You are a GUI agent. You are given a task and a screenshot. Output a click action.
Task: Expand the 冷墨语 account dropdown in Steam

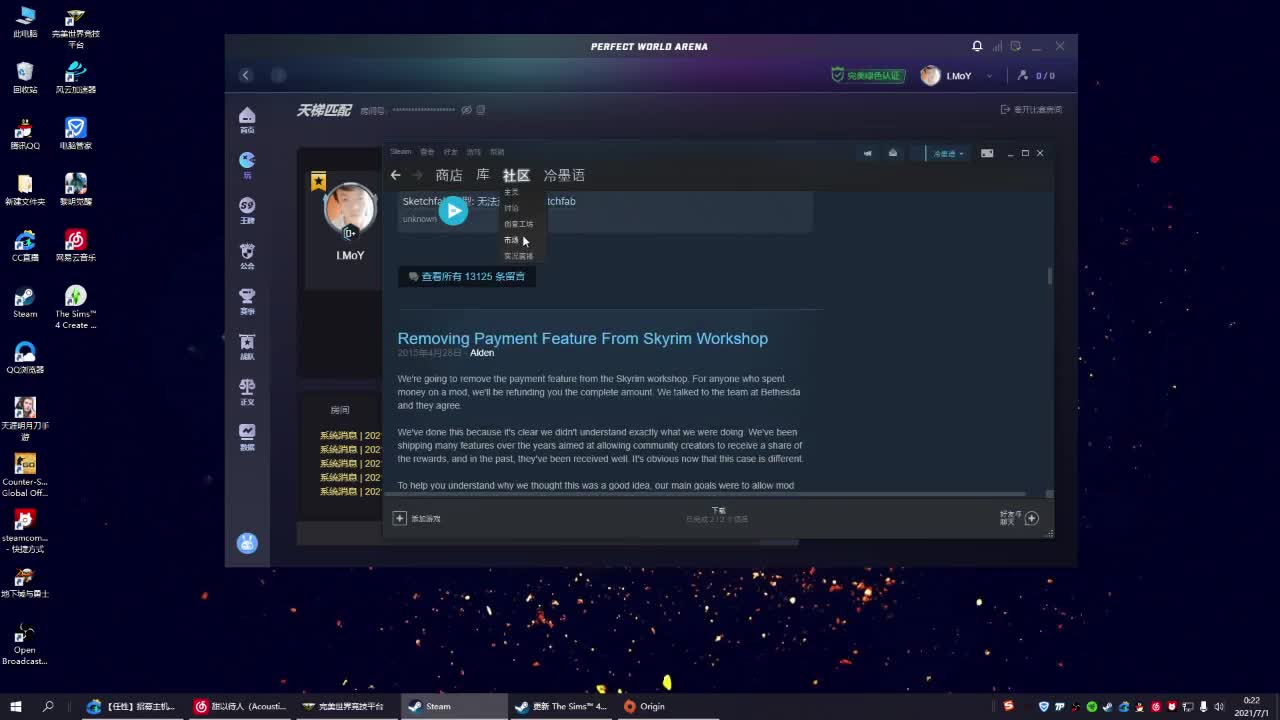coord(946,153)
